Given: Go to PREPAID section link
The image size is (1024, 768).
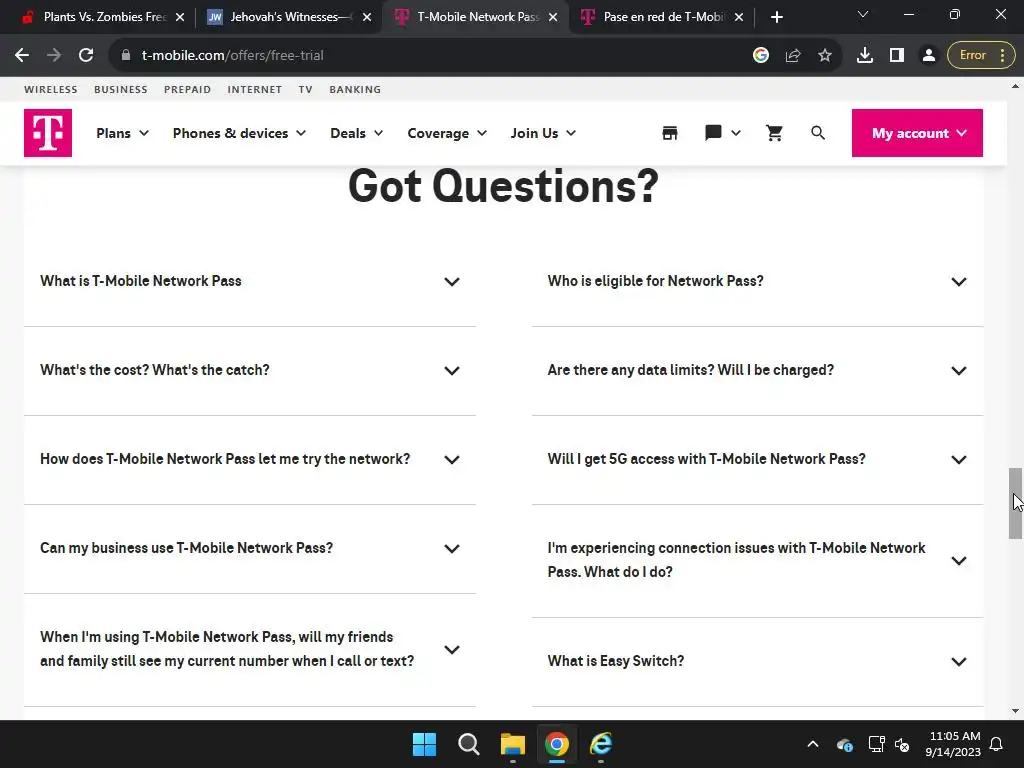Looking at the screenshot, I should (187, 89).
